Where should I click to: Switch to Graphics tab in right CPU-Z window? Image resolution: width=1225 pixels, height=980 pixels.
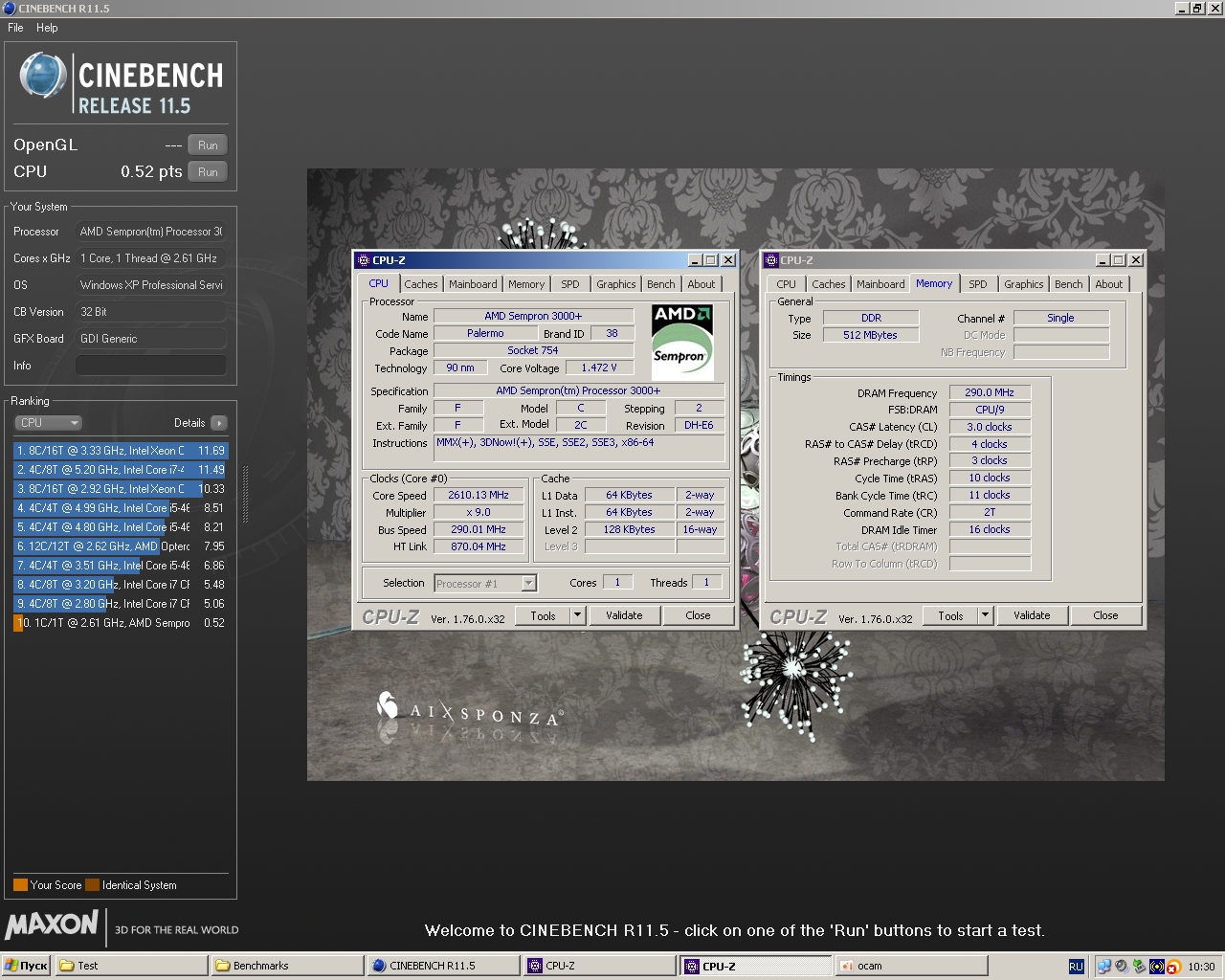click(1023, 284)
